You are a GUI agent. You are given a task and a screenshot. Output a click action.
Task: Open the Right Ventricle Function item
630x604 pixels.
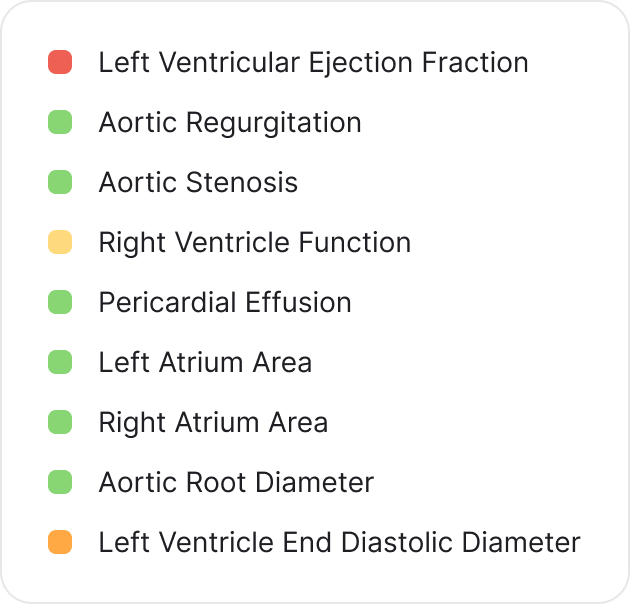[x=255, y=243]
